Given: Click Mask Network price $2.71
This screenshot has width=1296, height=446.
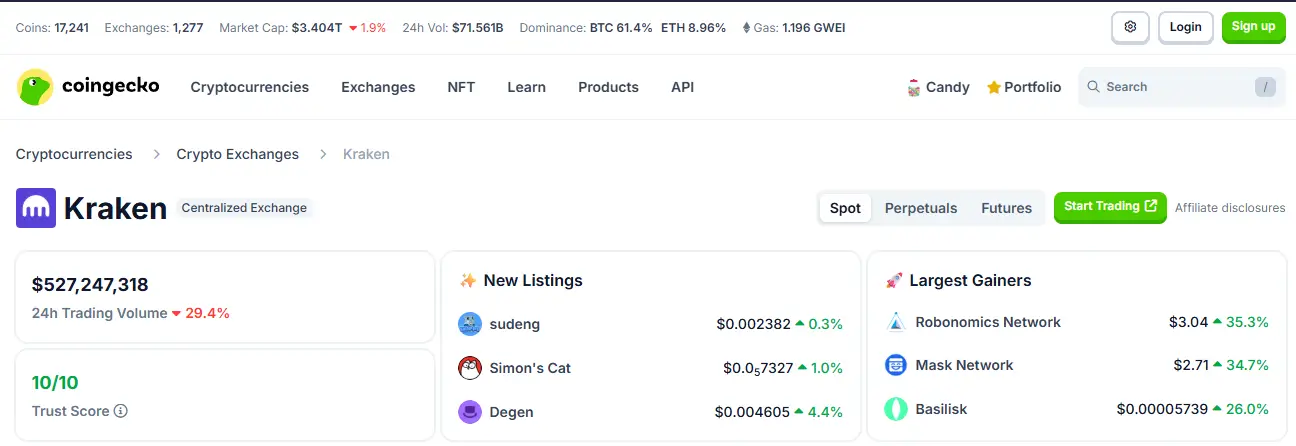Looking at the screenshot, I should coord(1191,365).
